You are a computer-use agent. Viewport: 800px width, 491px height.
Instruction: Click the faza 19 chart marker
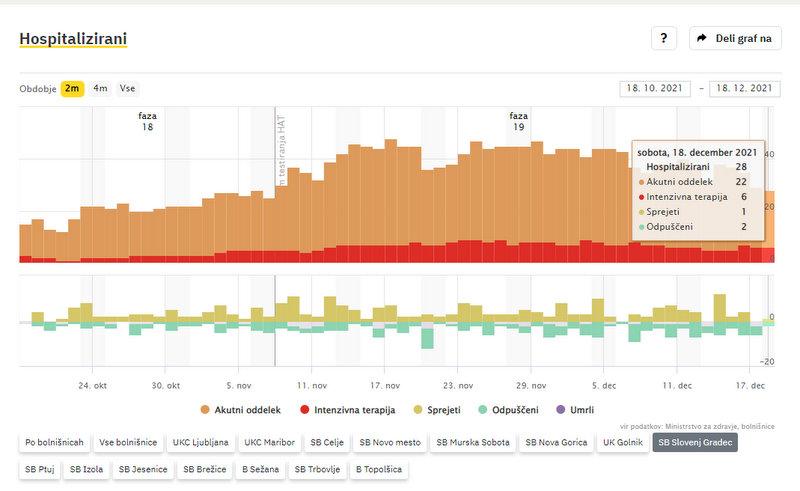pos(518,122)
